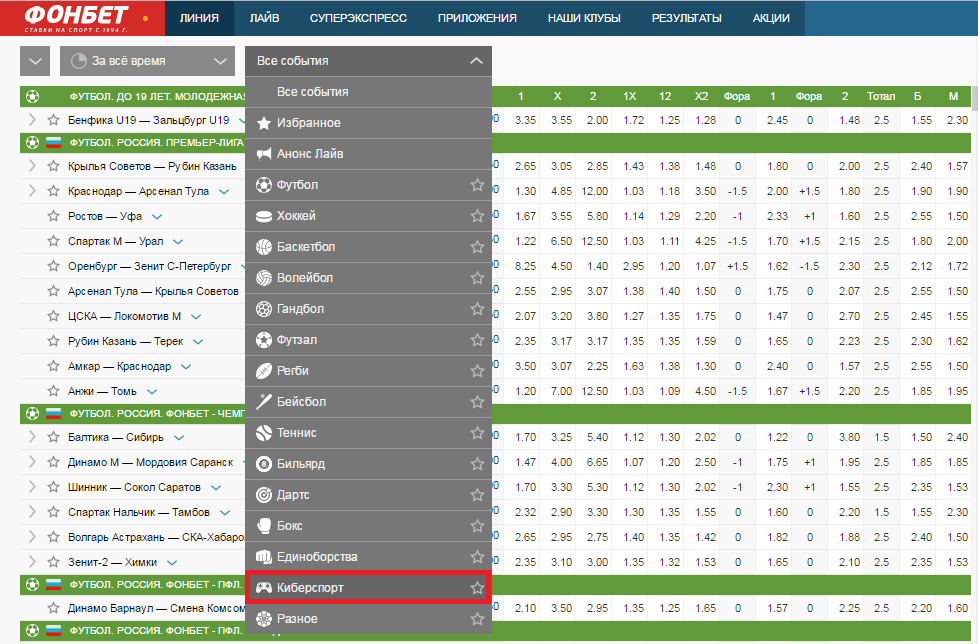The image size is (978, 644).
Task: Select Все события in the dropdown list
Action: click(x=368, y=92)
